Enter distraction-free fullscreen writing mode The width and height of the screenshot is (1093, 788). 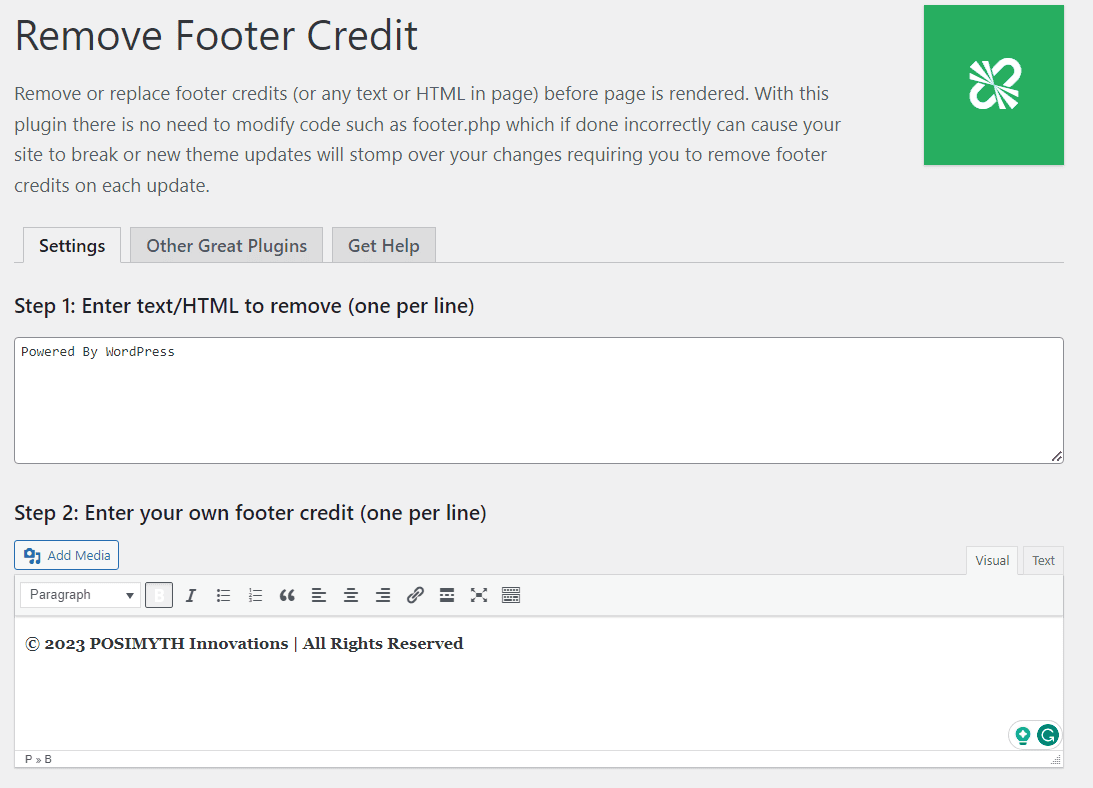(479, 595)
